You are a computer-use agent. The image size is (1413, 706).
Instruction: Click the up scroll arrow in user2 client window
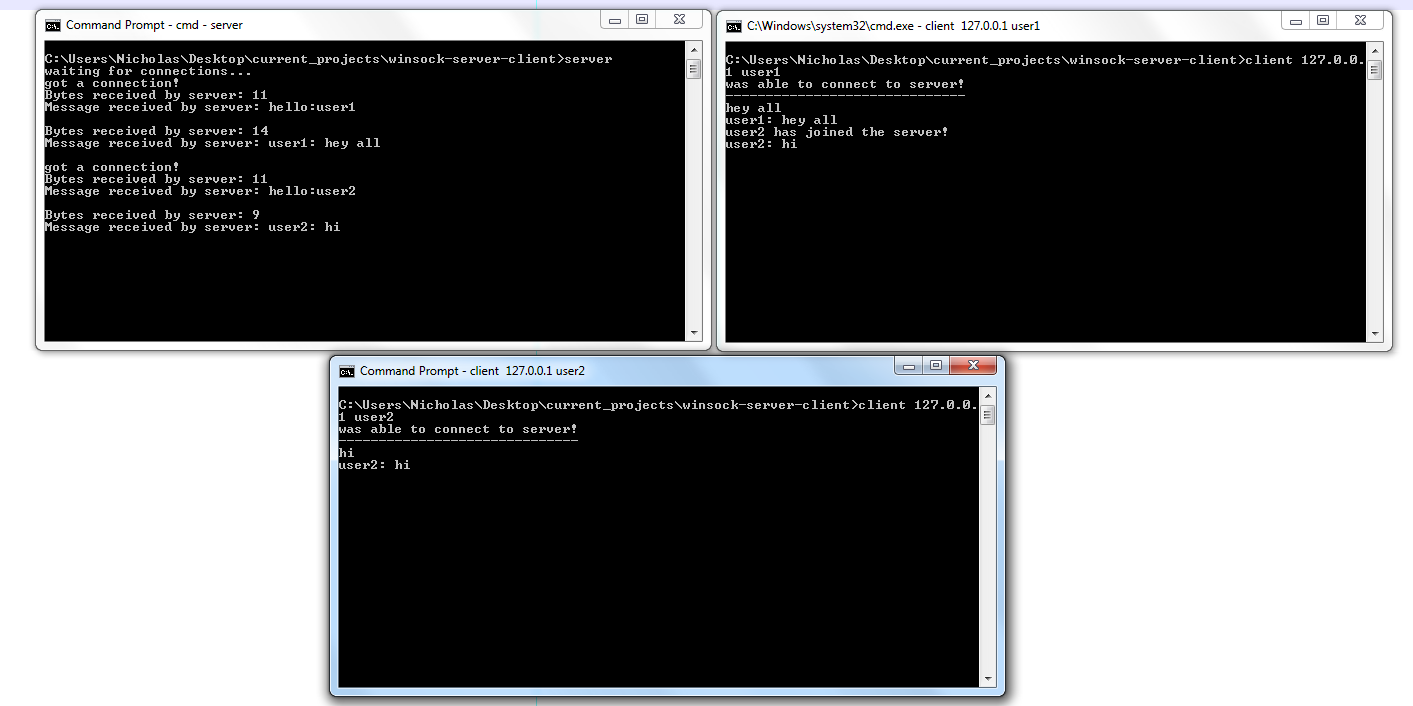point(987,395)
